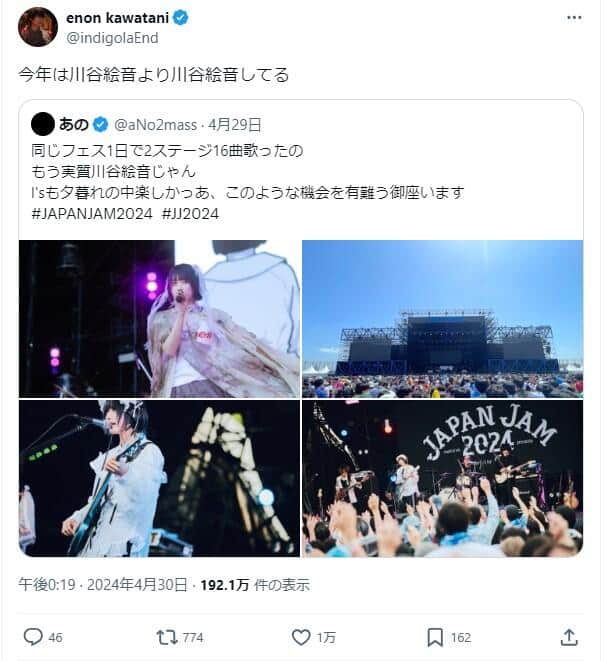This screenshot has width=604, height=661.
Task: Click the repost arrows icon
Action: pyautogui.click(x=167, y=637)
